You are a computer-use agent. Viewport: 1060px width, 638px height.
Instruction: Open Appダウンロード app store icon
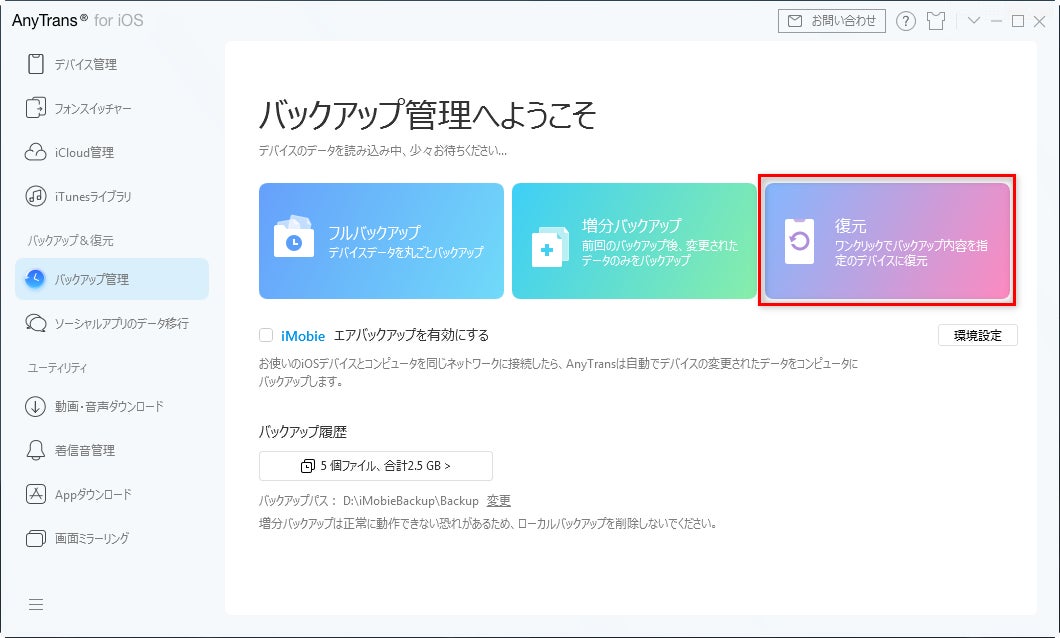point(36,494)
